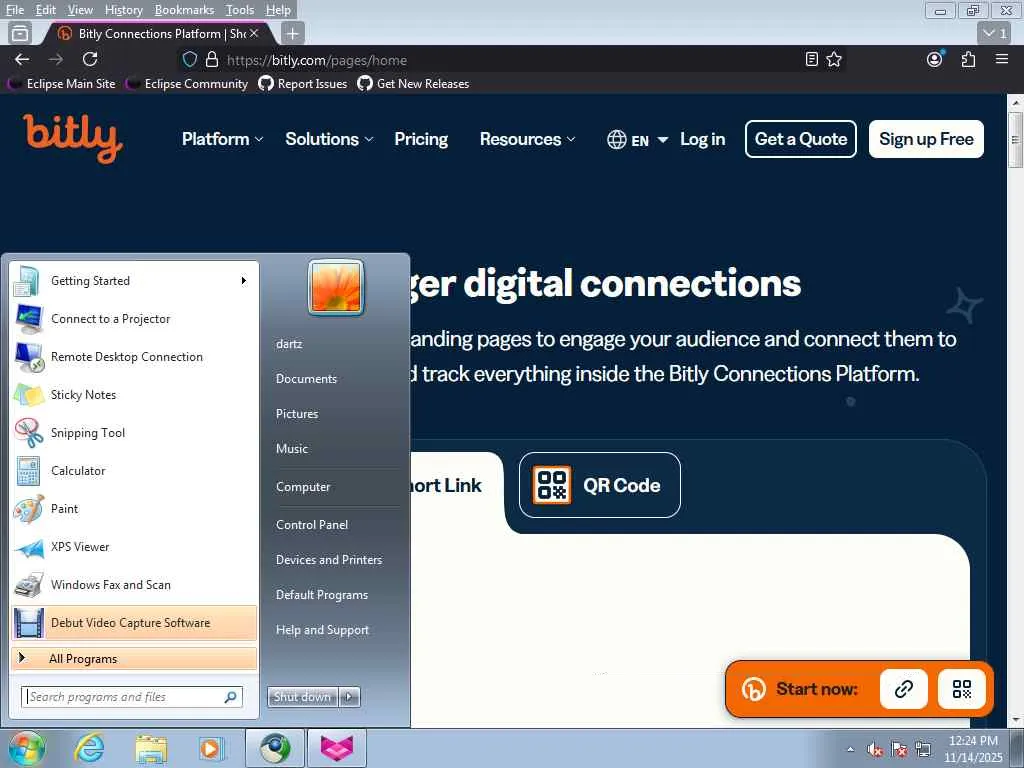
Task: Show hidden tray icons arrow
Action: (x=850, y=749)
